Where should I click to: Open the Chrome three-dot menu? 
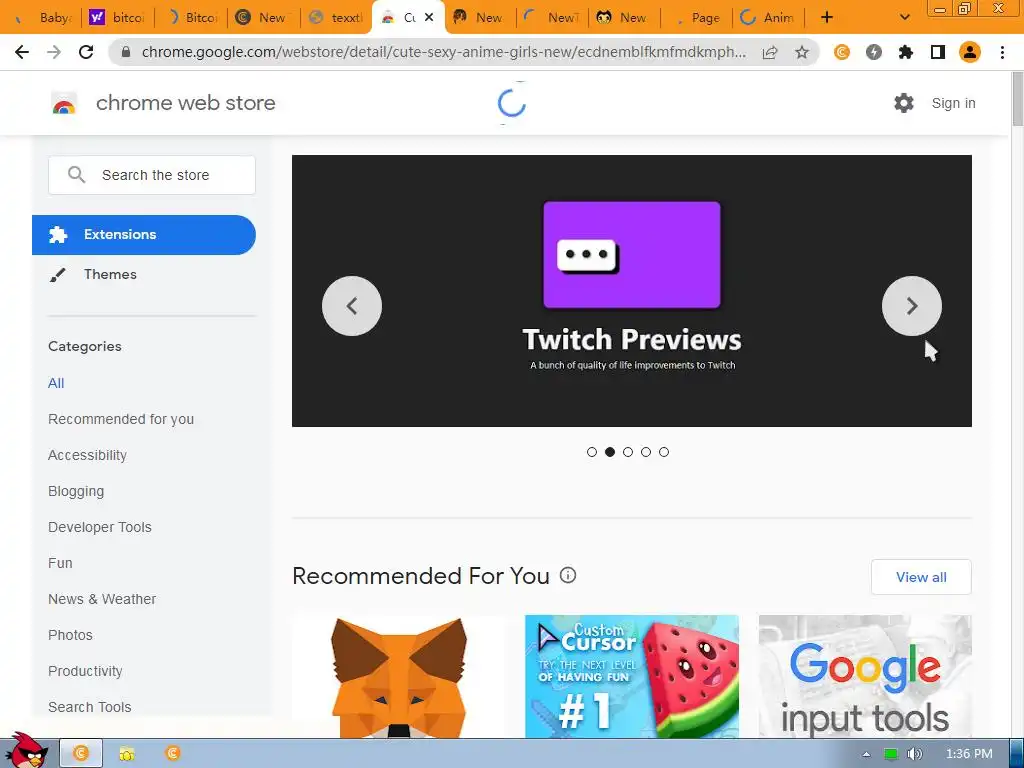(x=1002, y=52)
